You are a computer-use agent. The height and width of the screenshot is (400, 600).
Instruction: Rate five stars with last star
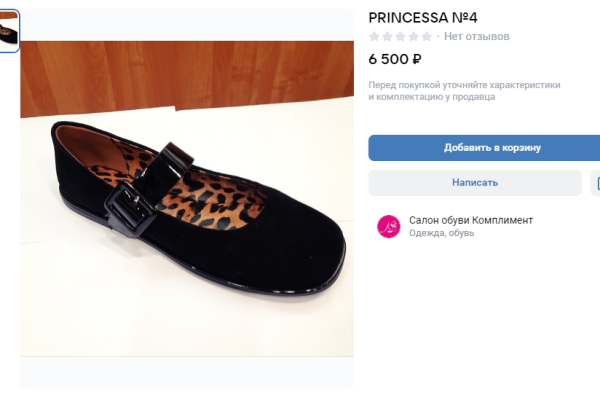[427, 36]
